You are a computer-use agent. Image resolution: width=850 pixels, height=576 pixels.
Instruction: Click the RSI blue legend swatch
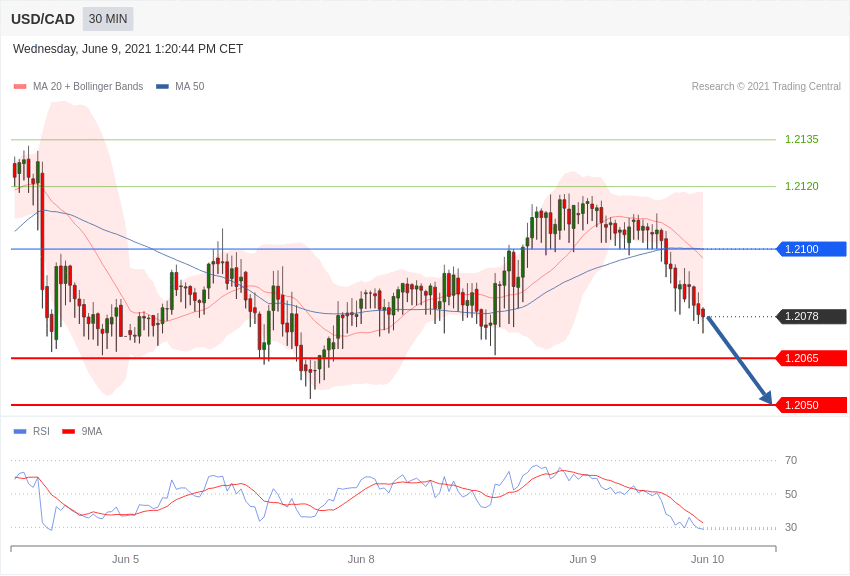(x=20, y=432)
